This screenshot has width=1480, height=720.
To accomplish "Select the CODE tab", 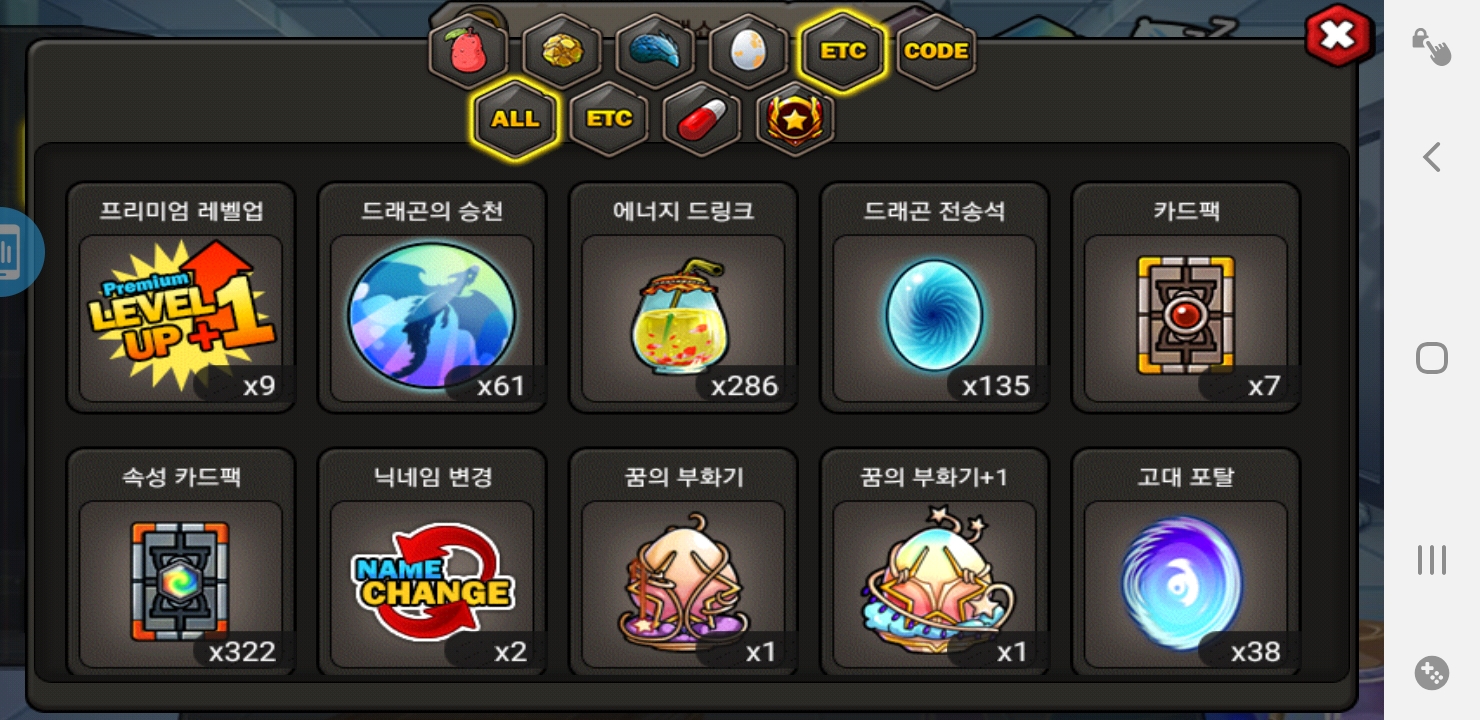I will point(936,51).
